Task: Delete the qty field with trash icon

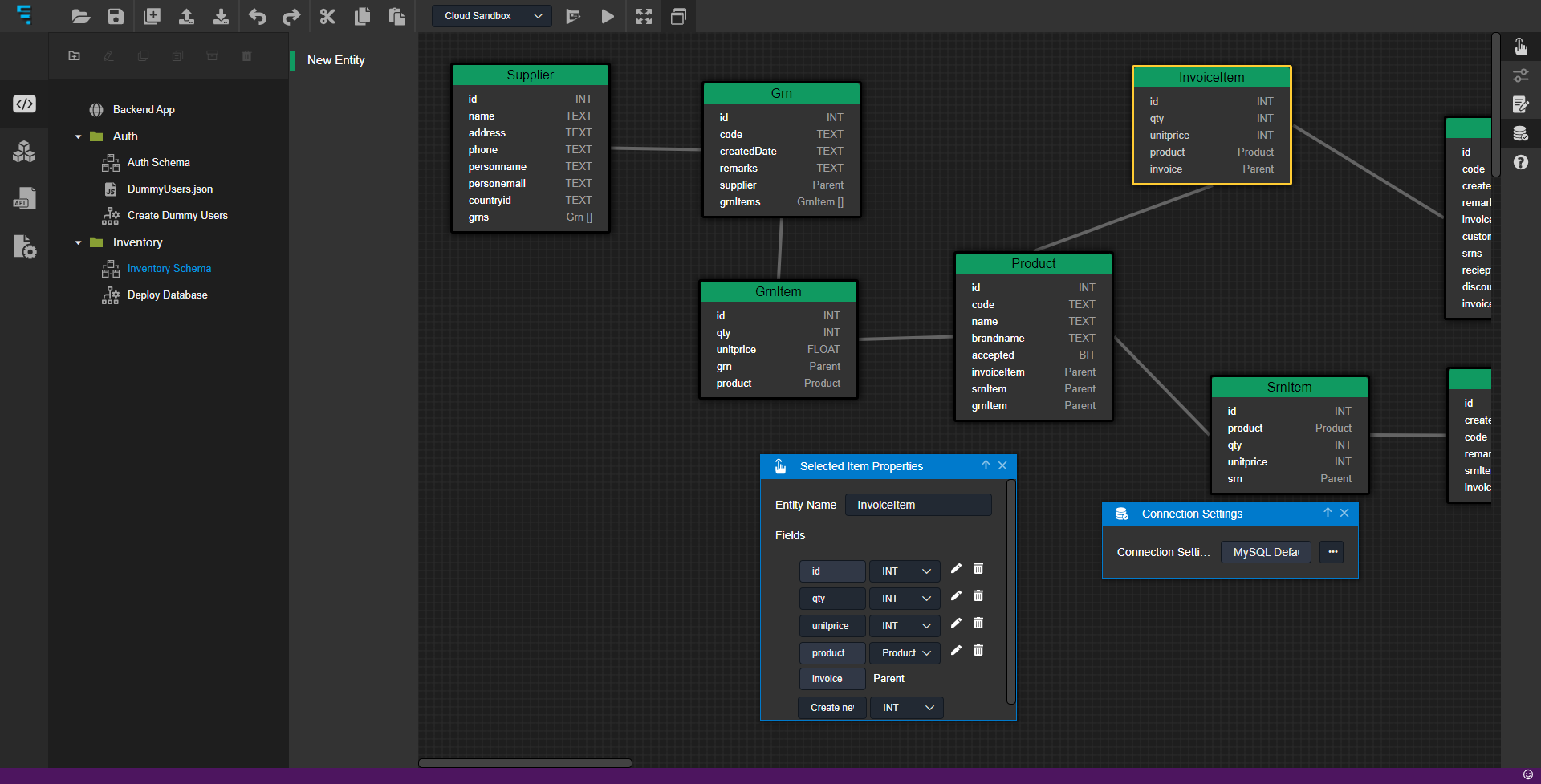Action: pos(978,596)
